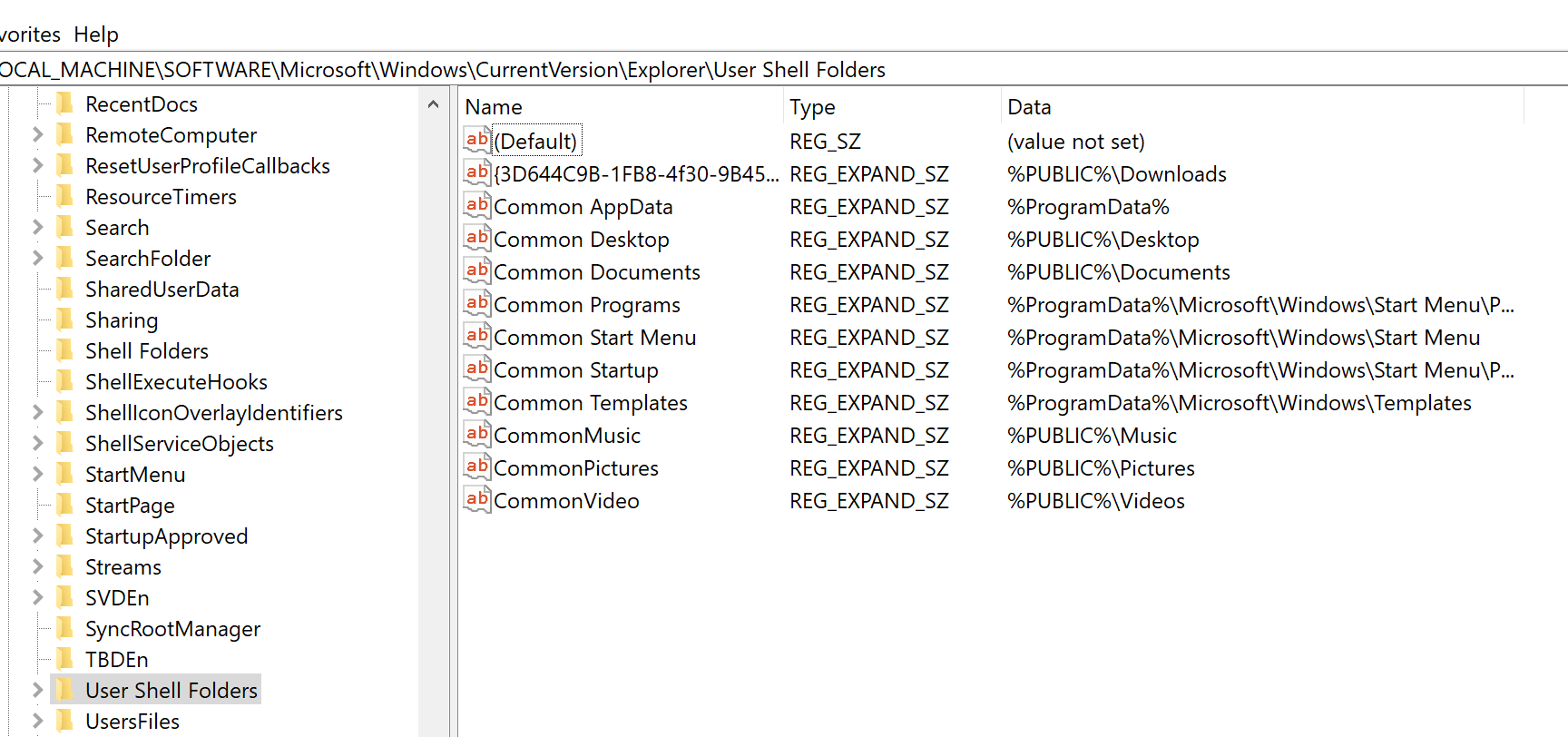Expand the RemoteComputer key
This screenshot has height=737, width=1568.
click(x=37, y=134)
